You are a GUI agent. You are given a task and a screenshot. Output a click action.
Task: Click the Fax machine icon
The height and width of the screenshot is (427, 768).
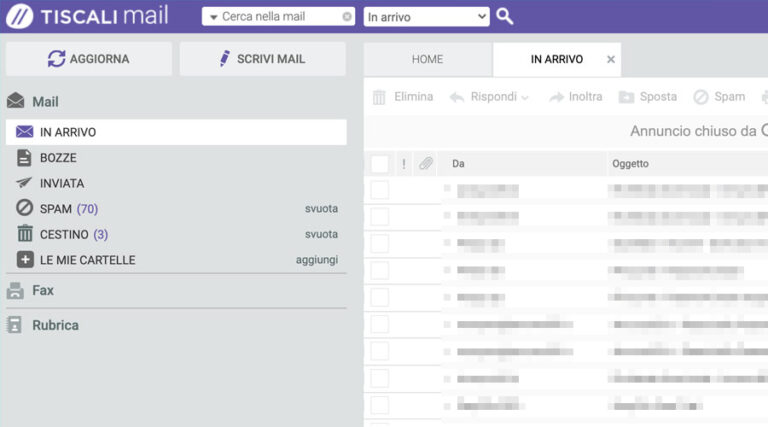pos(15,291)
